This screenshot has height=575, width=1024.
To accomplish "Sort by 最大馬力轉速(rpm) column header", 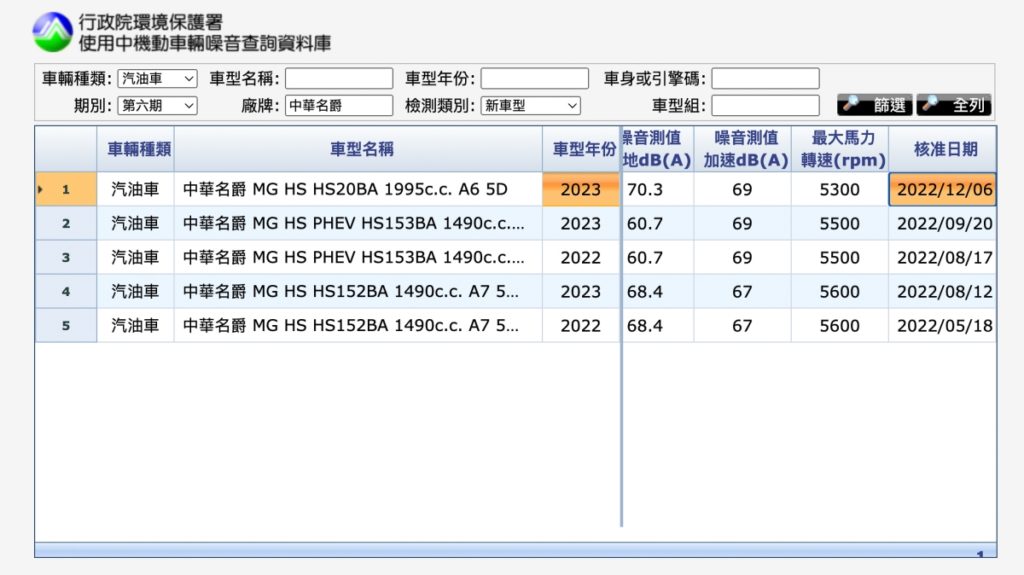I will pyautogui.click(x=840, y=149).
